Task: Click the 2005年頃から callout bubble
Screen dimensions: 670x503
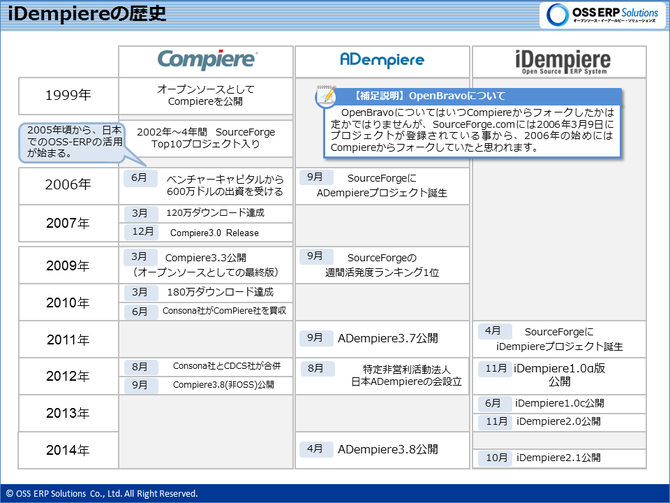Action: (73, 142)
